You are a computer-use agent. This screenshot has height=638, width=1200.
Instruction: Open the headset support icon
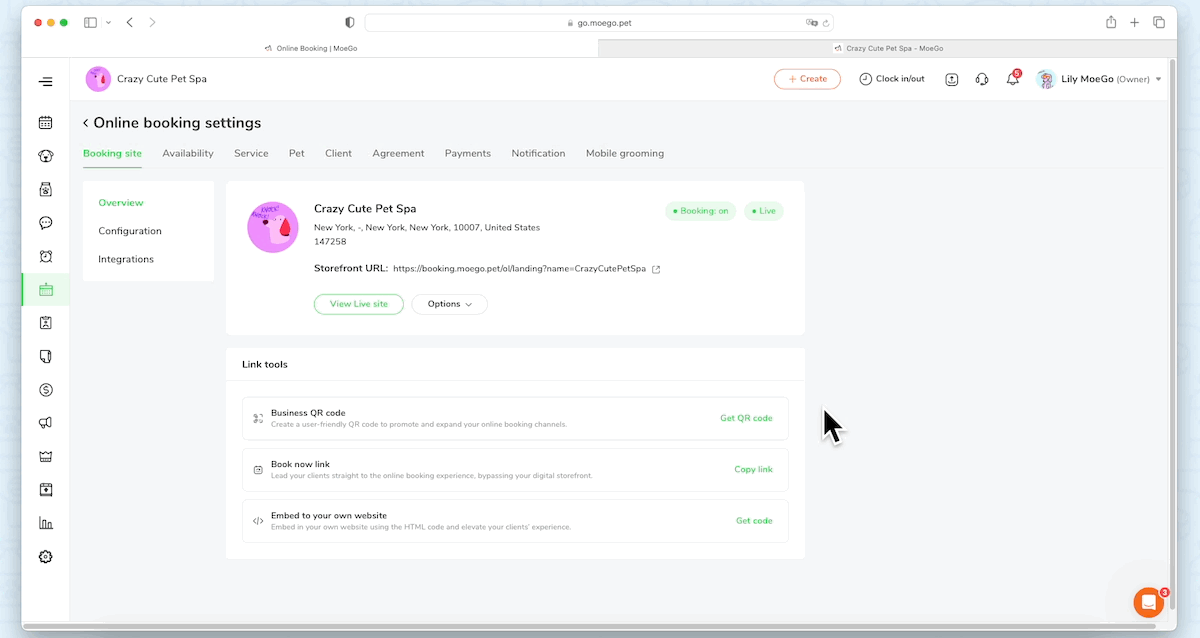pyautogui.click(x=982, y=79)
